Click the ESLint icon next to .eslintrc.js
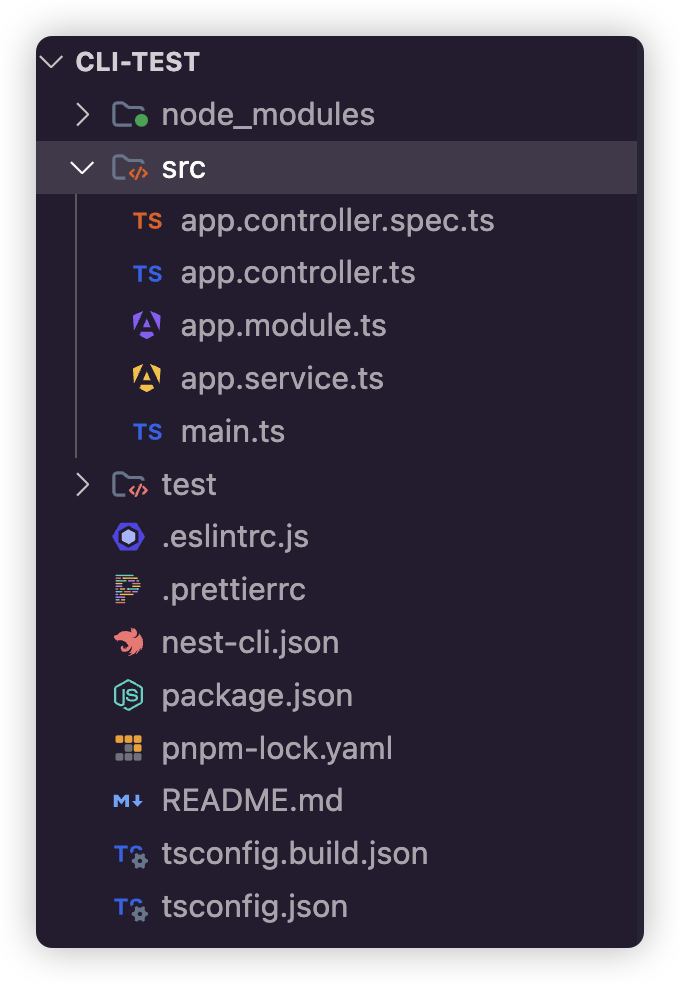This screenshot has height=984, width=680. (x=128, y=537)
